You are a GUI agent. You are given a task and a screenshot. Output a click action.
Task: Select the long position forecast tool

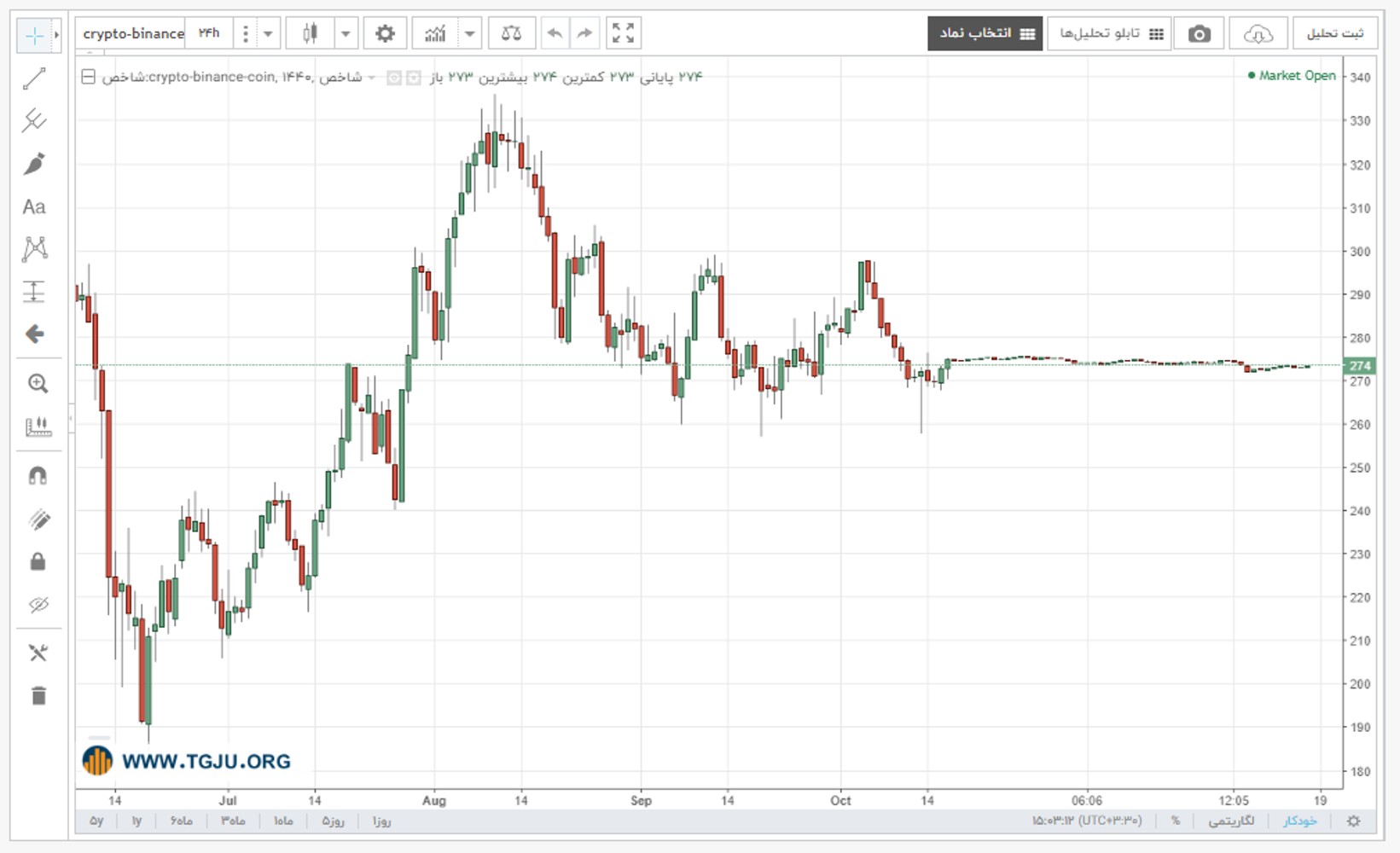tap(34, 292)
